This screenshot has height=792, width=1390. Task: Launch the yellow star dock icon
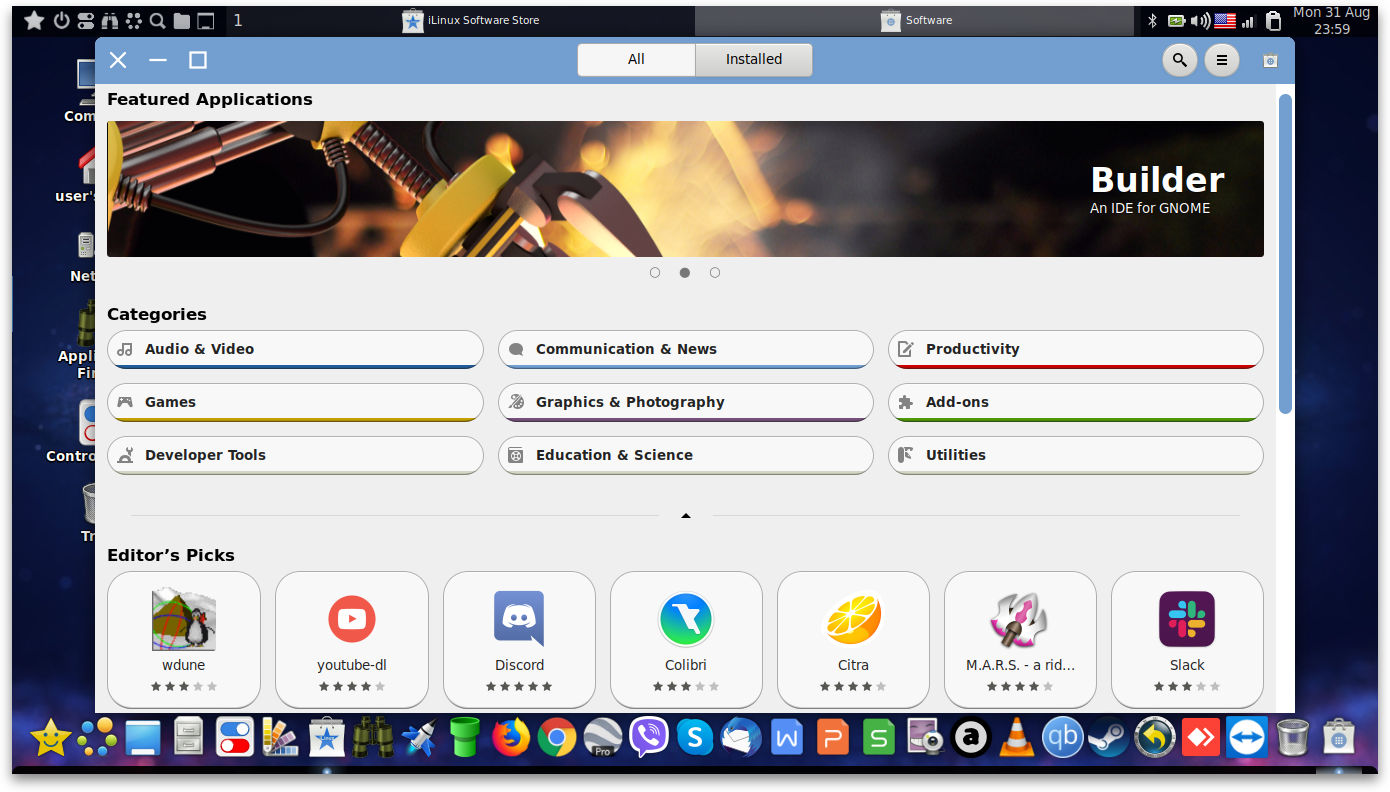[x=50, y=739]
